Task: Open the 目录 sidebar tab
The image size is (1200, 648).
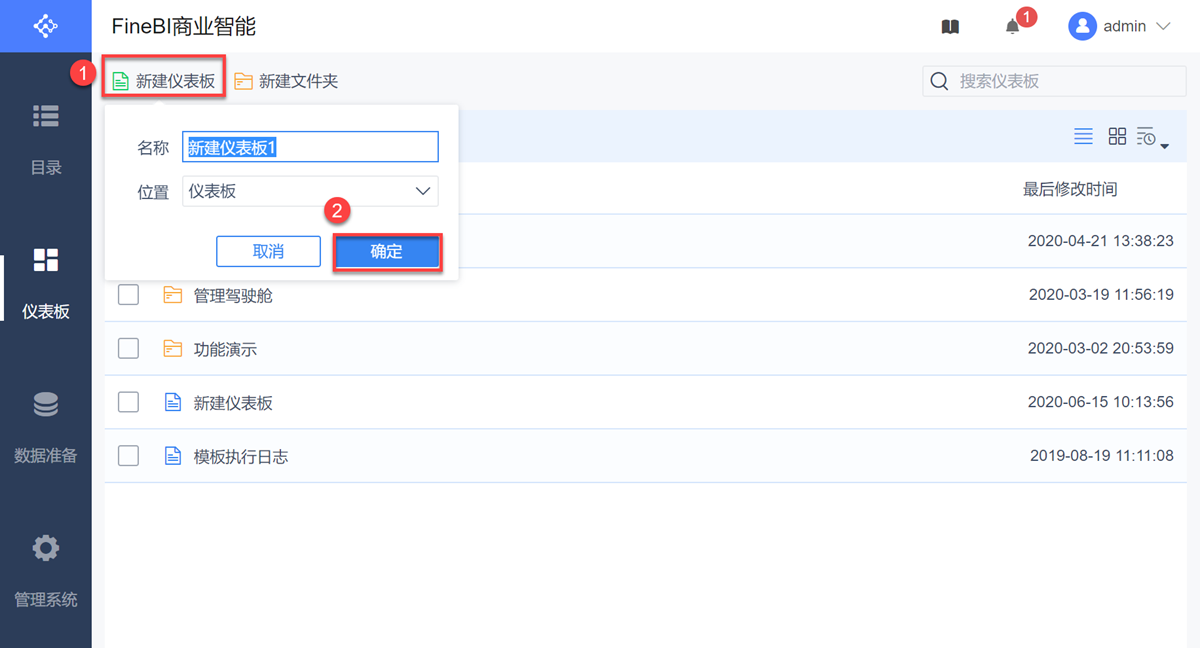Action: click(x=46, y=138)
